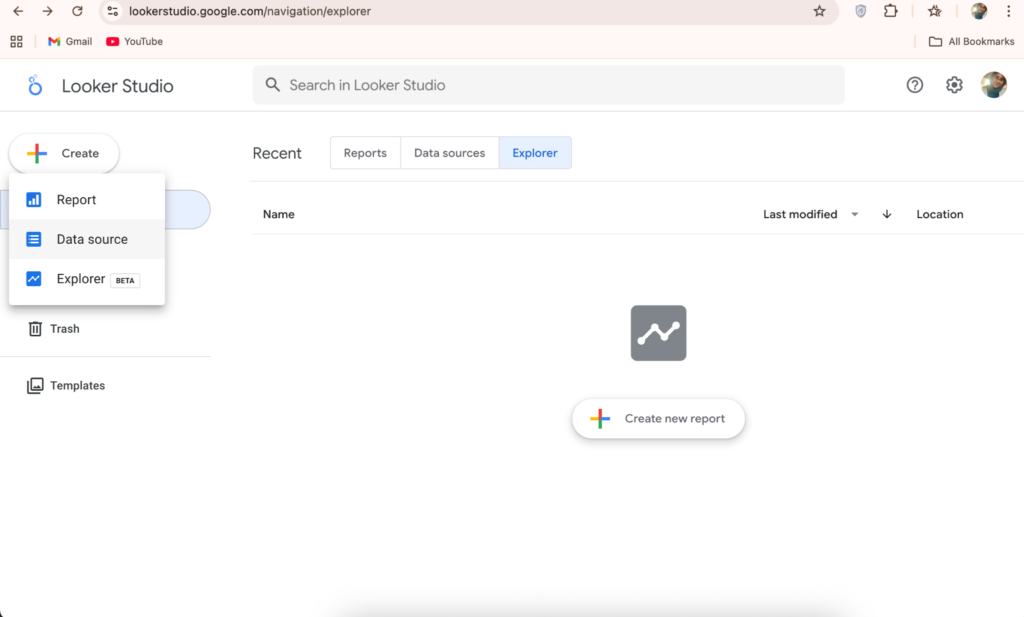Screen dimensions: 1024x617
Task: Switch to the Data sources tab
Action: pyautogui.click(x=449, y=153)
